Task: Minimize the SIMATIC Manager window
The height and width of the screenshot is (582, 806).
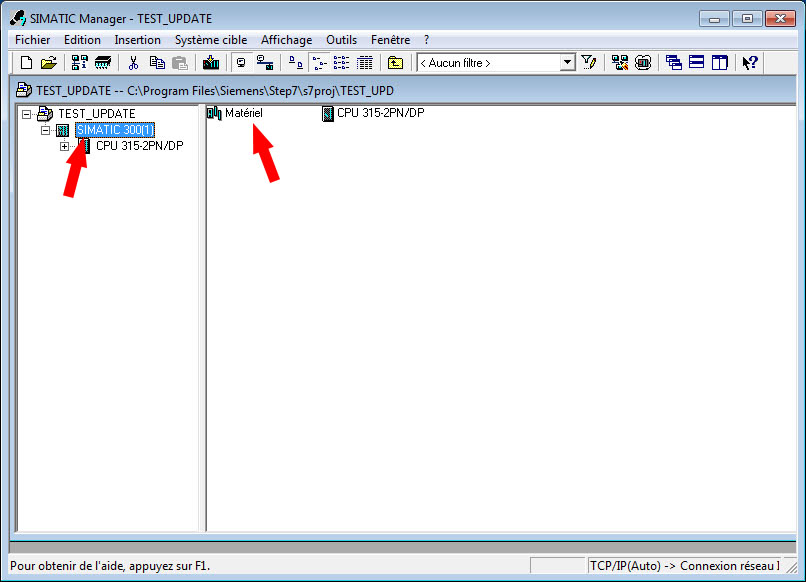Action: click(714, 19)
